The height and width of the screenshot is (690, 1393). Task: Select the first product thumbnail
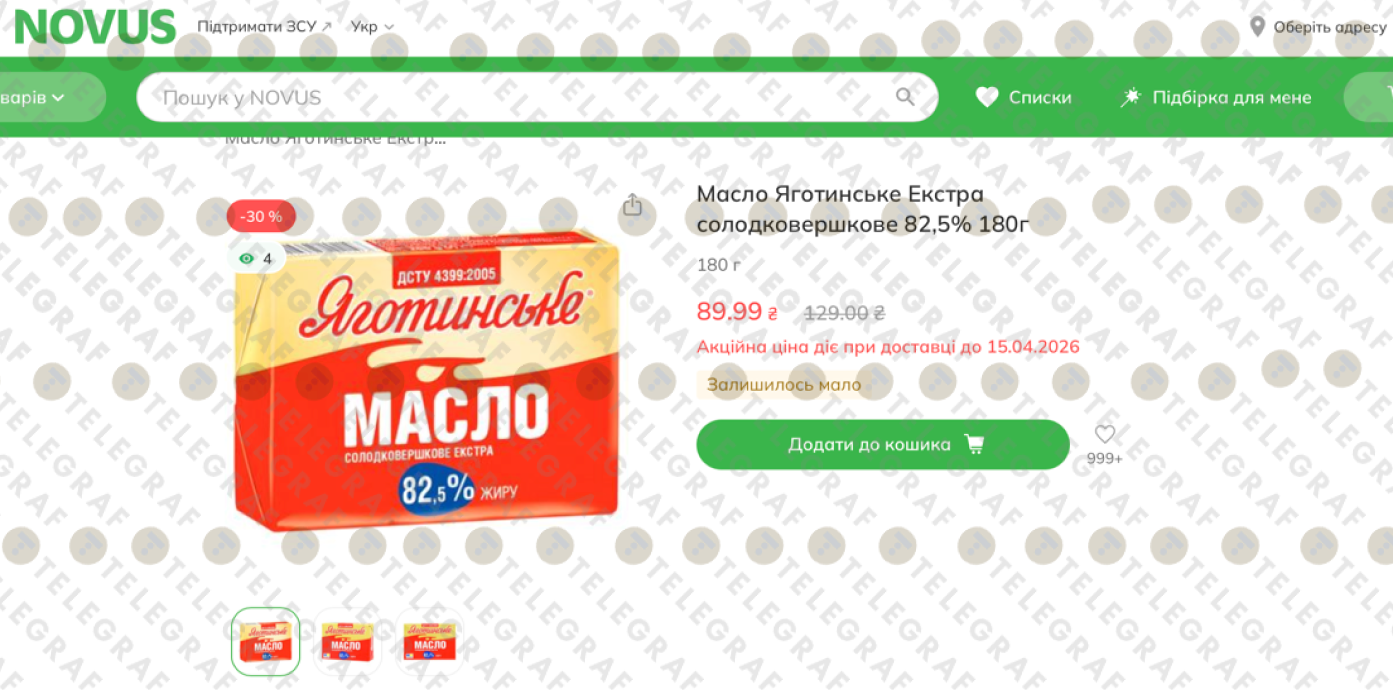click(x=266, y=641)
